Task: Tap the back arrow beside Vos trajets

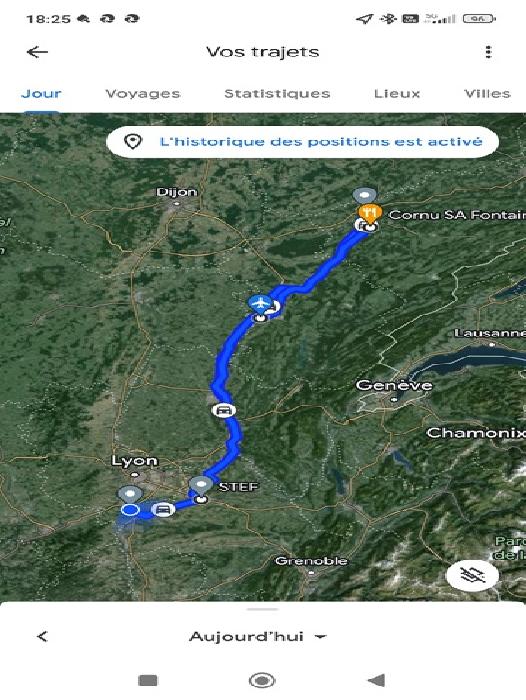Action: [x=37, y=52]
